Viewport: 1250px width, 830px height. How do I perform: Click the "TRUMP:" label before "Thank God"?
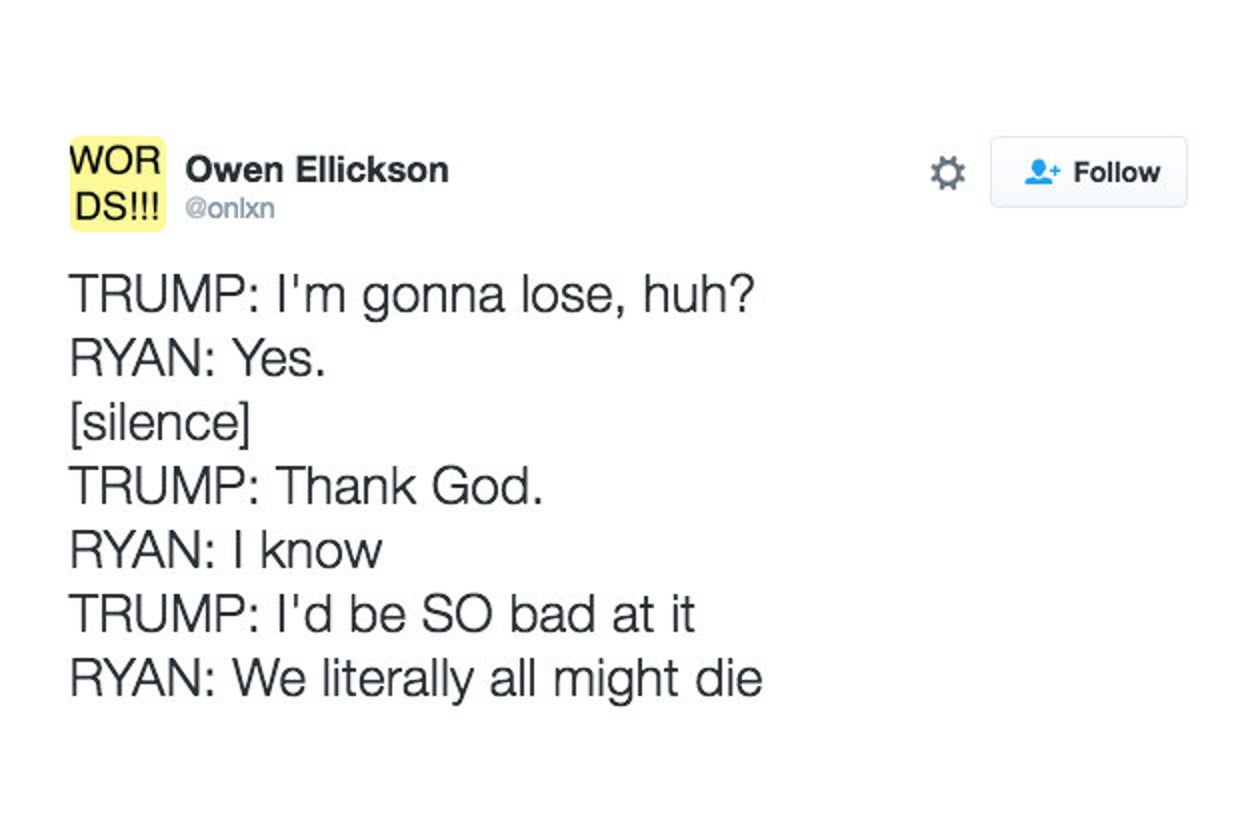[164, 487]
